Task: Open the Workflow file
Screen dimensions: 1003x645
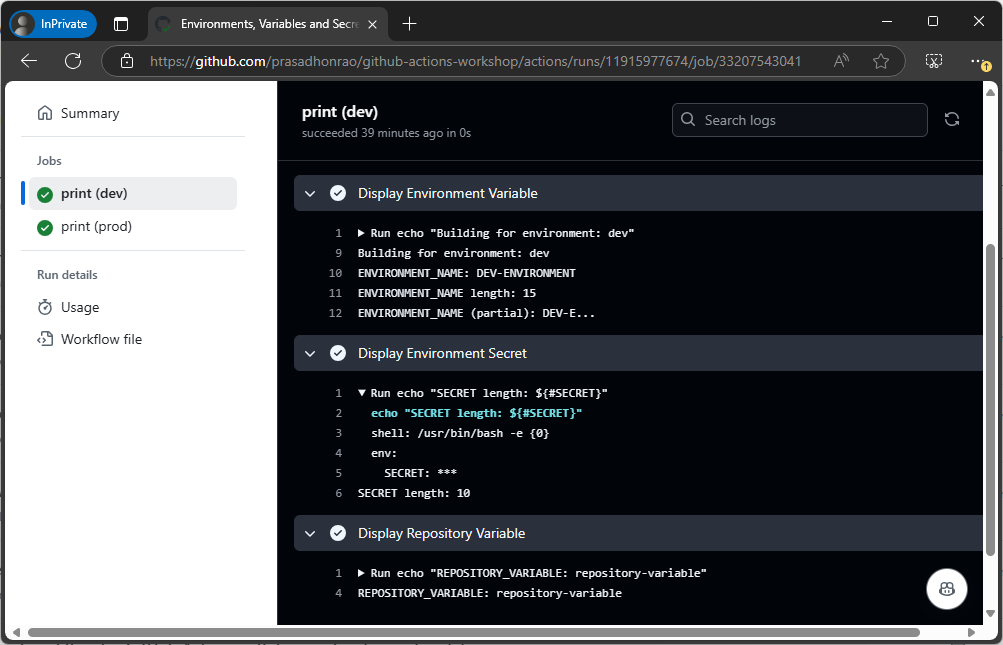Action: click(x=100, y=339)
